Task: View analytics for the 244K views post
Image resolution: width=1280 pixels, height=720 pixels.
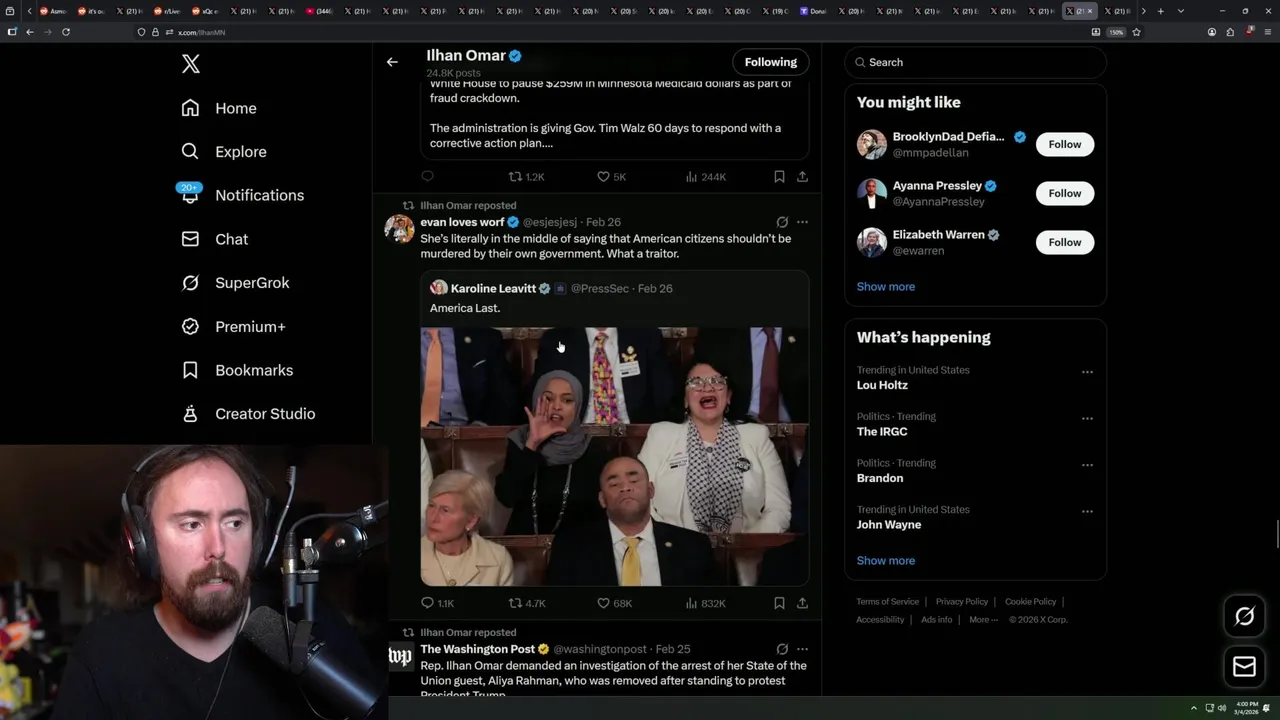Action: tap(706, 176)
